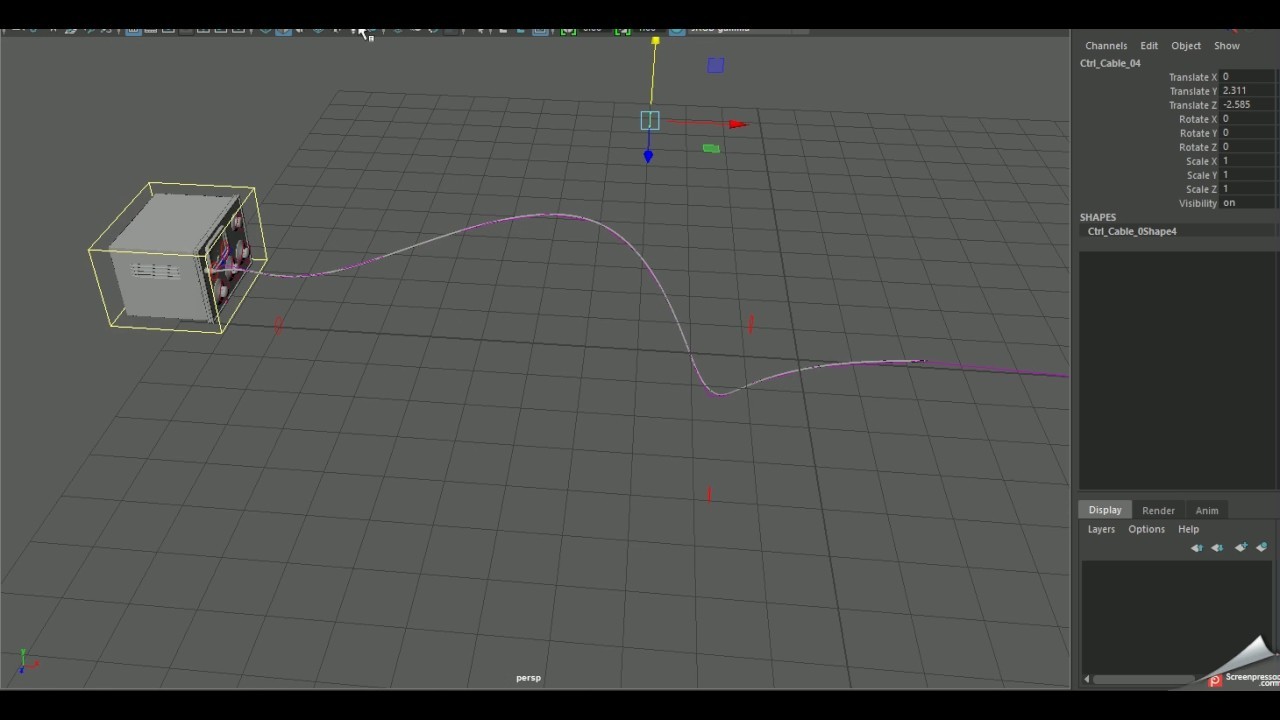Image resolution: width=1280 pixels, height=720 pixels.
Task: Move selected layer up in Layer Editor
Action: (1196, 547)
